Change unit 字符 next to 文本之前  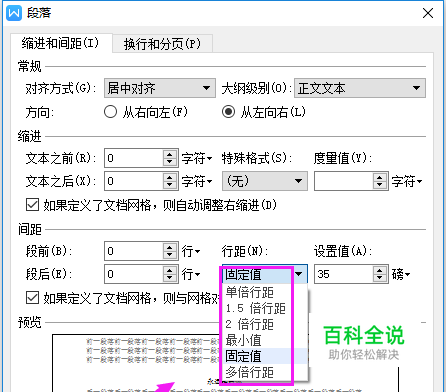(x=197, y=158)
